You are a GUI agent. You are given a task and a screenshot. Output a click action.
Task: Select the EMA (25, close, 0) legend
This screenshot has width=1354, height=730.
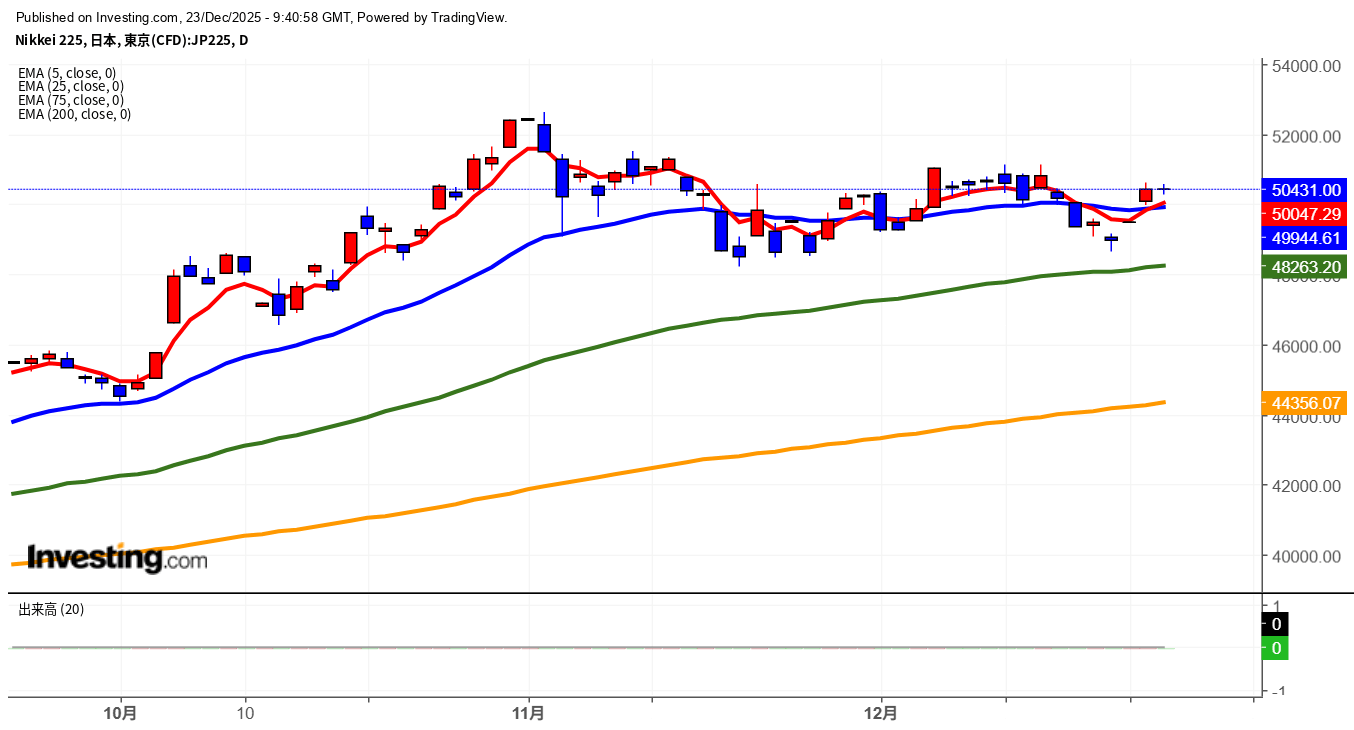pos(70,86)
